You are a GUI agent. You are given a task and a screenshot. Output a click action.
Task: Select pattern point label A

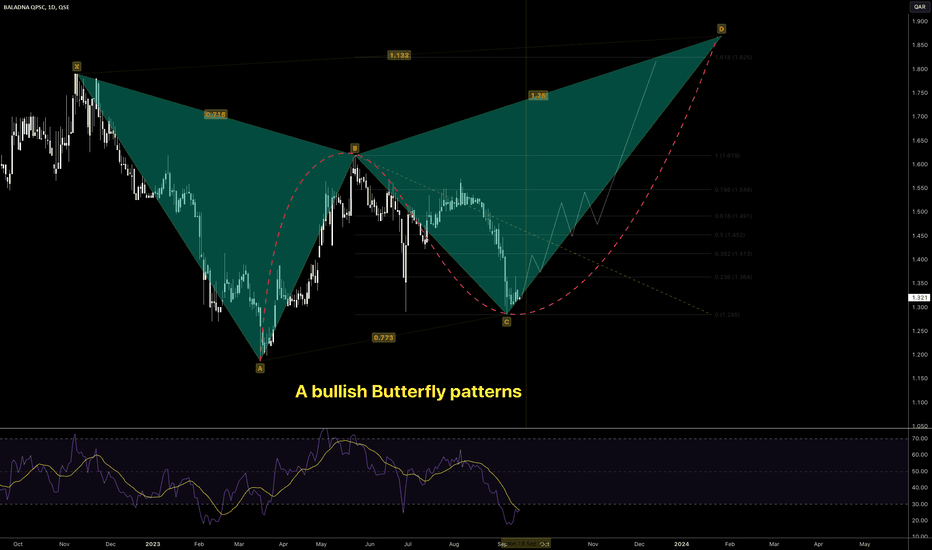pos(260,368)
